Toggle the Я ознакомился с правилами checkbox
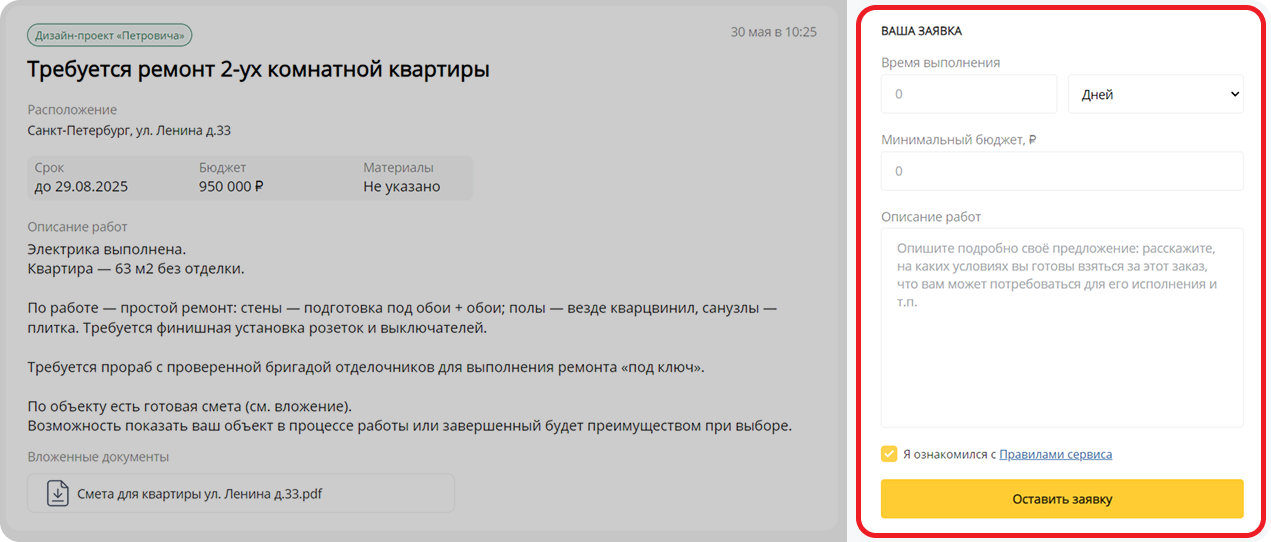This screenshot has width=1271, height=542. click(889, 454)
